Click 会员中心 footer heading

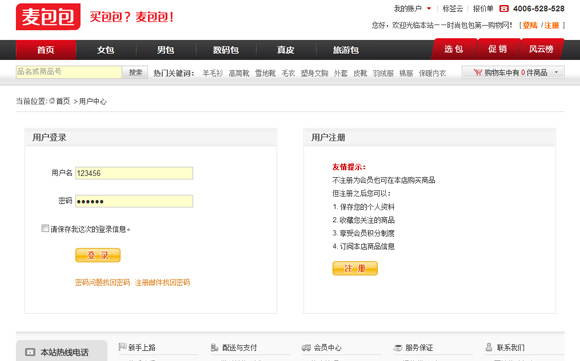point(327,347)
